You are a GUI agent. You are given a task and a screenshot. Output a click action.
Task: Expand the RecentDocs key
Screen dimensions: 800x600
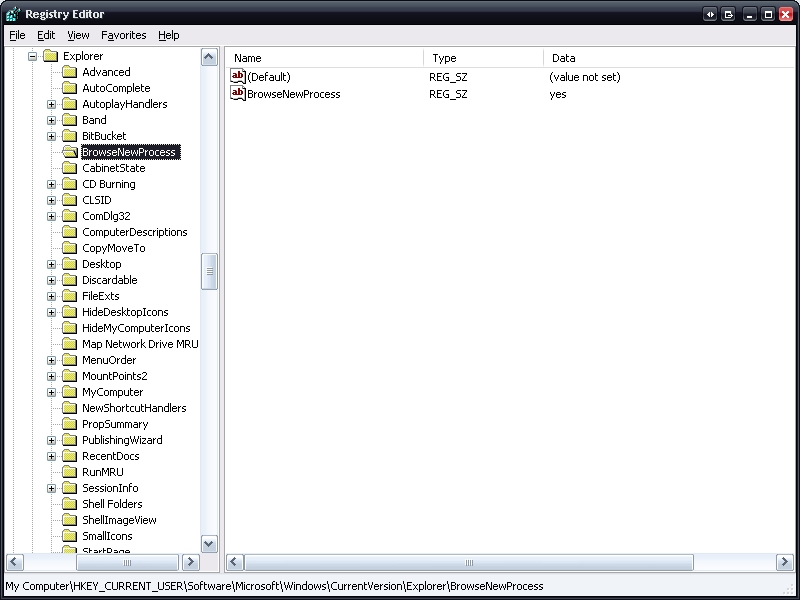tap(52, 456)
